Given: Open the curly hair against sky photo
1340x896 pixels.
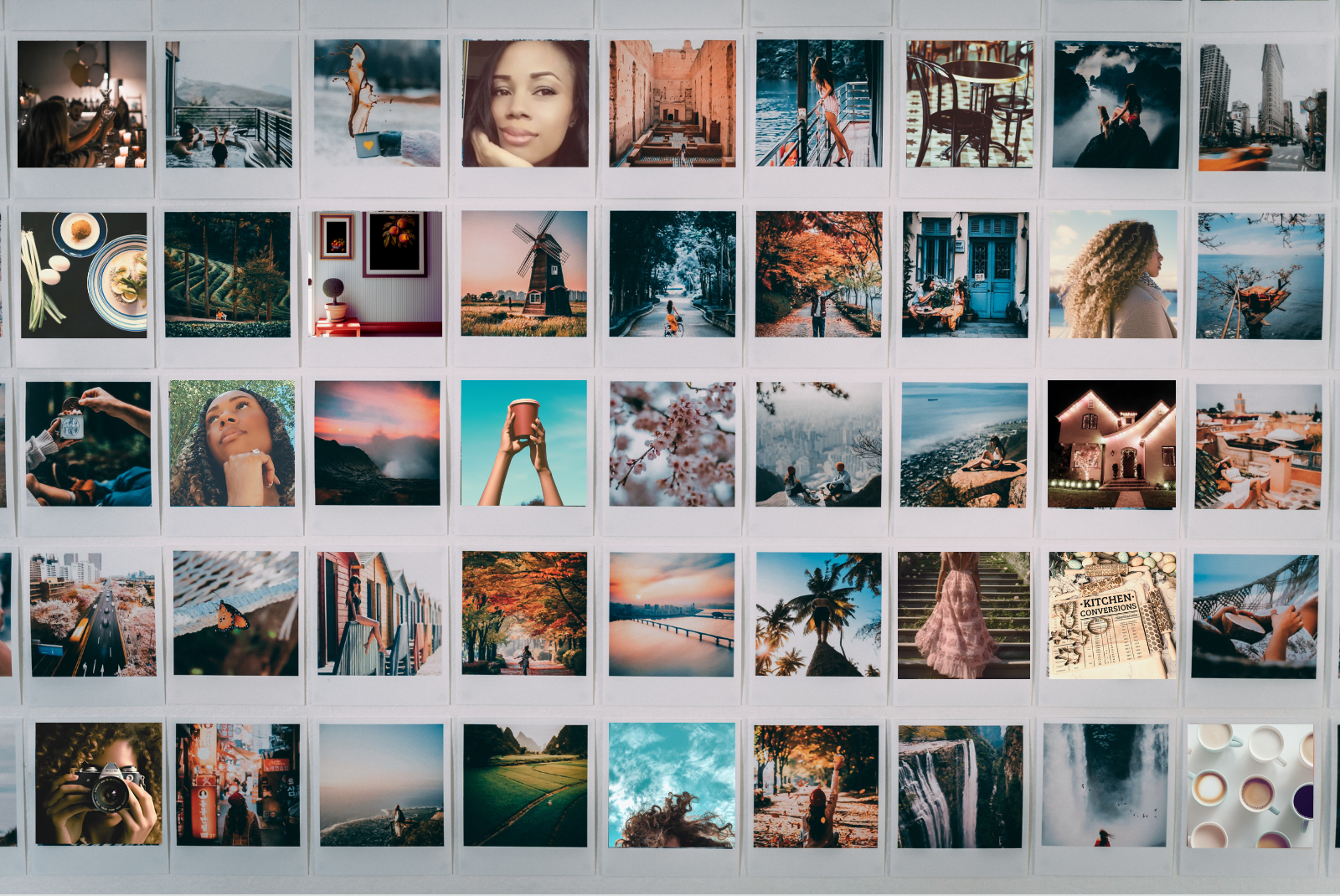Looking at the screenshot, I should (x=672, y=785).
